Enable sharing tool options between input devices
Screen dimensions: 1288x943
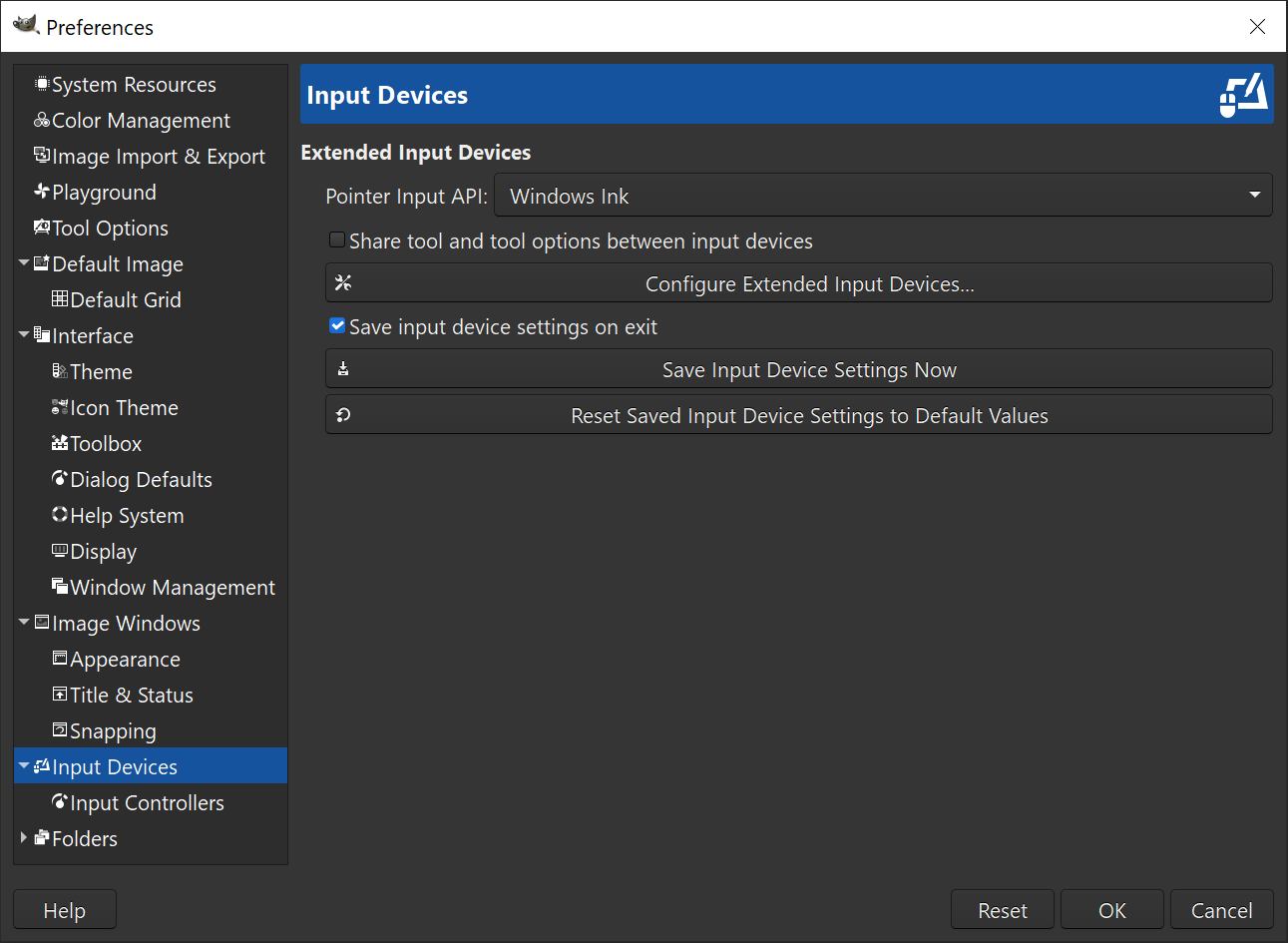(337, 239)
